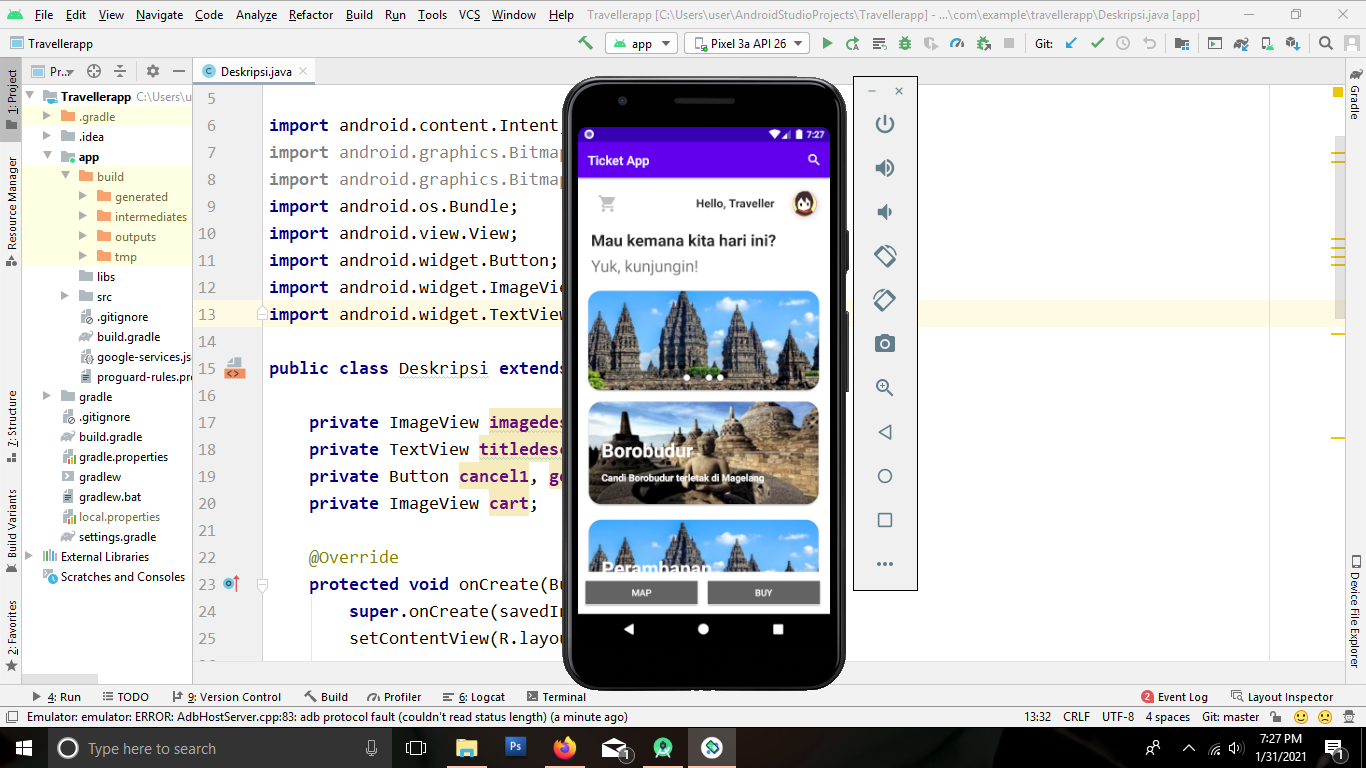Commit changes with Git green checkmark
1366x768 pixels.
(1097, 43)
